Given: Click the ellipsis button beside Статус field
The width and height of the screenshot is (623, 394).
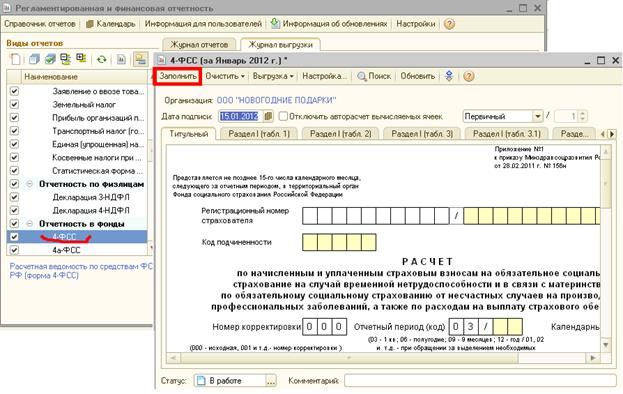Looking at the screenshot, I should pyautogui.click(x=271, y=381).
